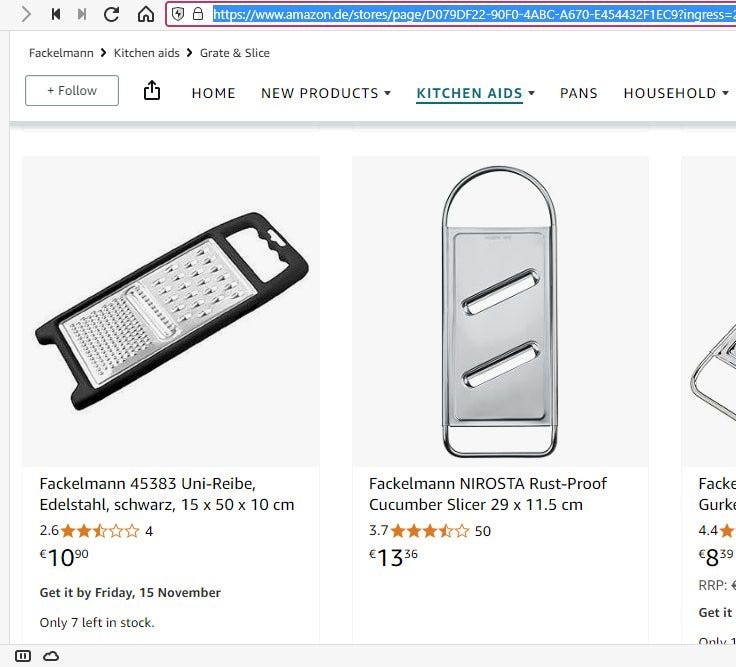Reload the current page
Viewport: 736px width, 667px height.
click(x=112, y=14)
